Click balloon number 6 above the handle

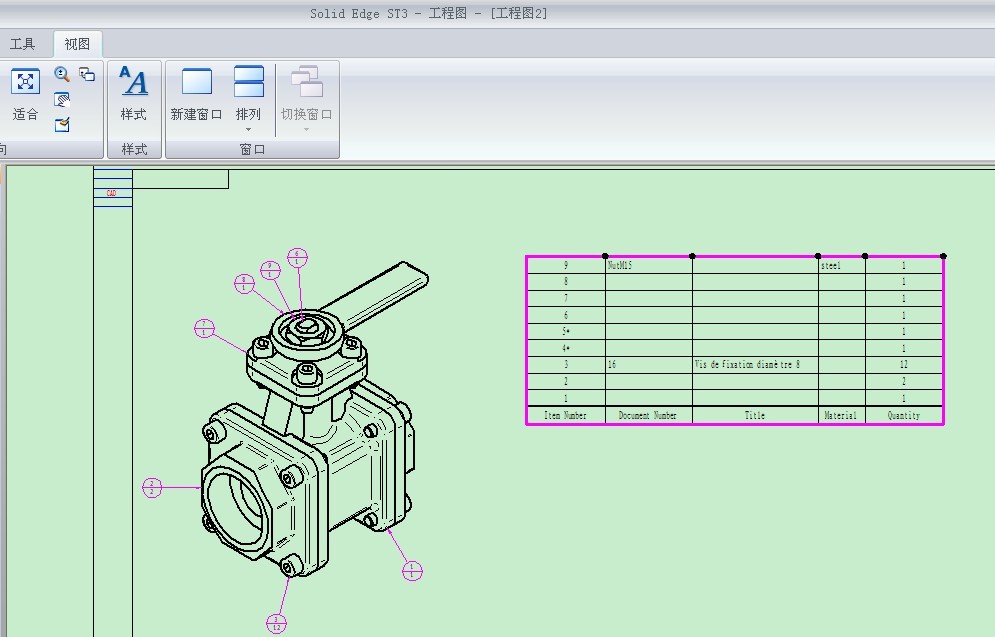coord(298,258)
